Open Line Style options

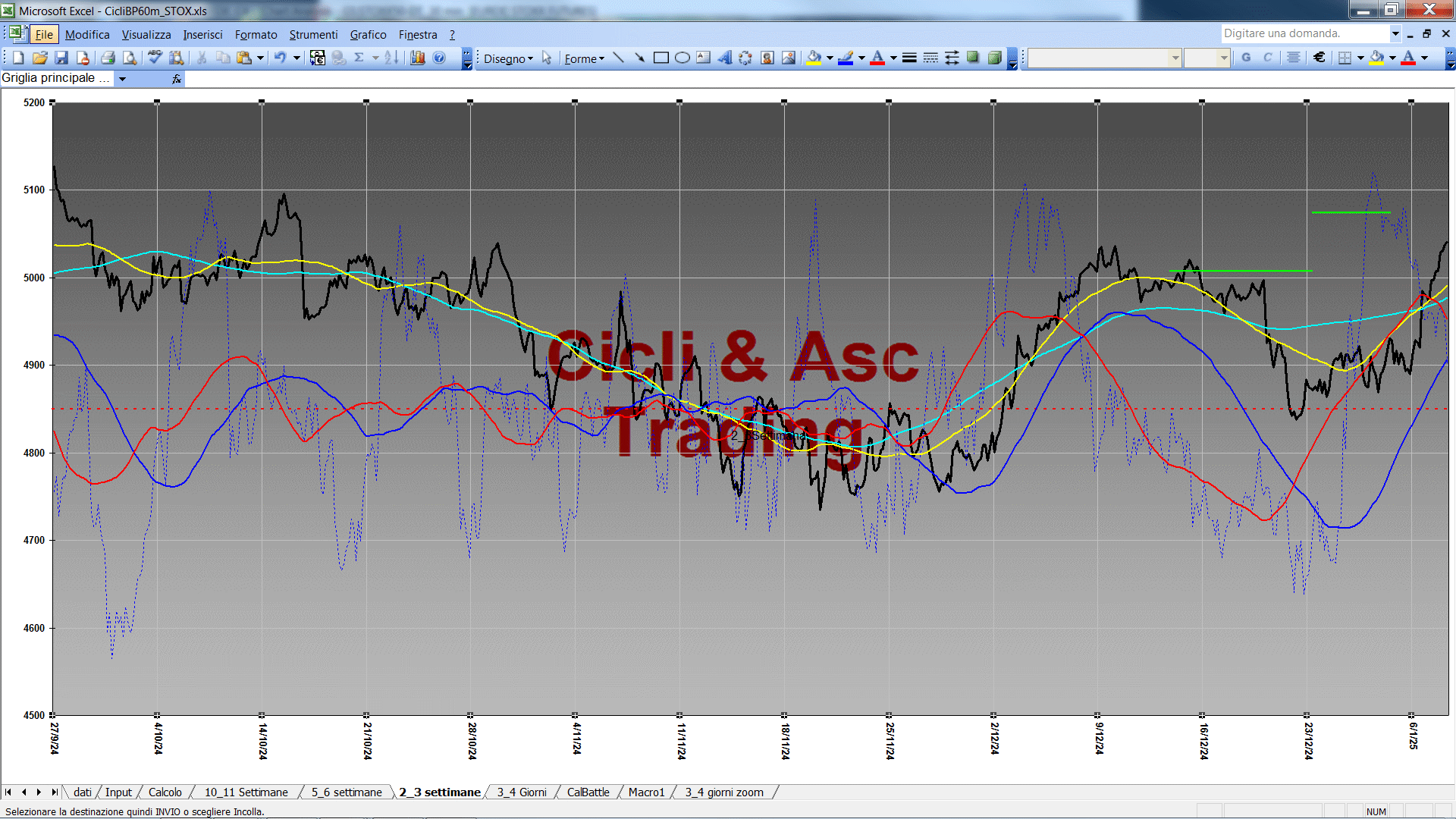[909, 58]
